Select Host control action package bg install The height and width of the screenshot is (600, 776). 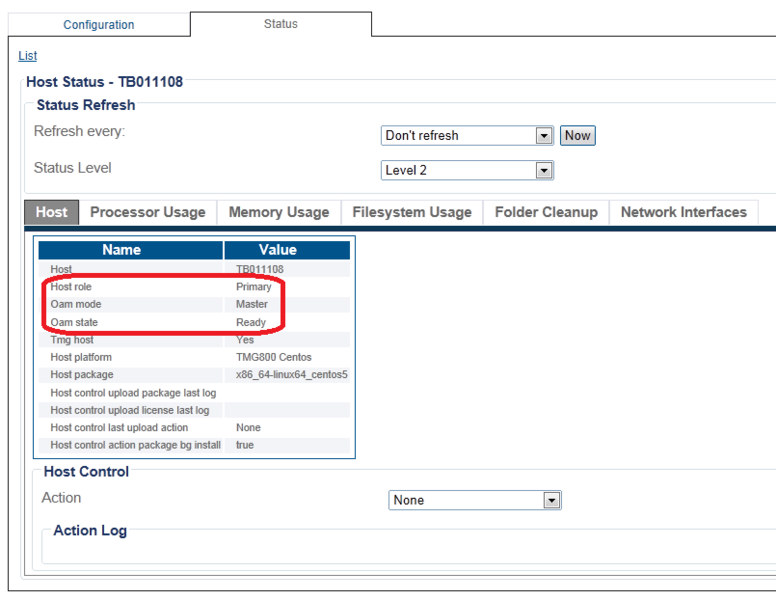[135, 445]
